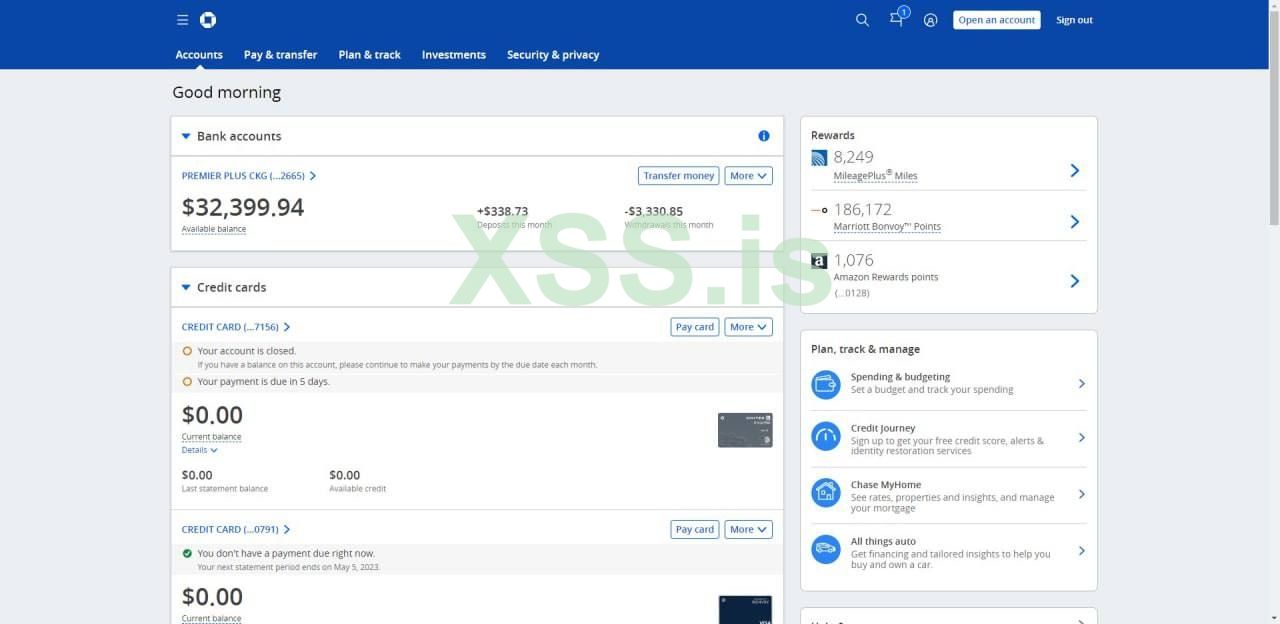Open More dropdown for credit card 7156
Image resolution: width=1280 pixels, height=624 pixels.
[x=748, y=327]
